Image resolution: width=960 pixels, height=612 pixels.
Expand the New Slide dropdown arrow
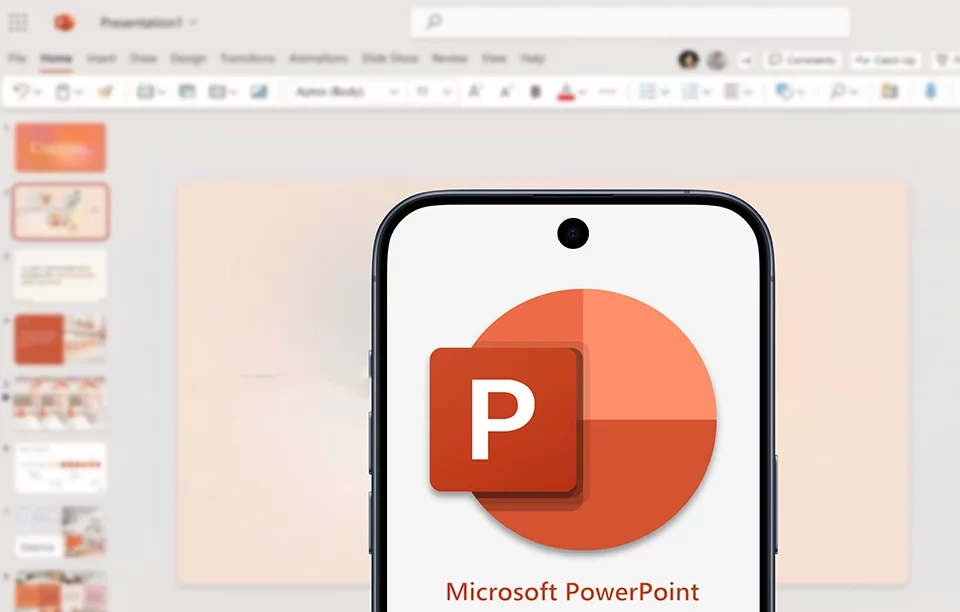click(162, 92)
